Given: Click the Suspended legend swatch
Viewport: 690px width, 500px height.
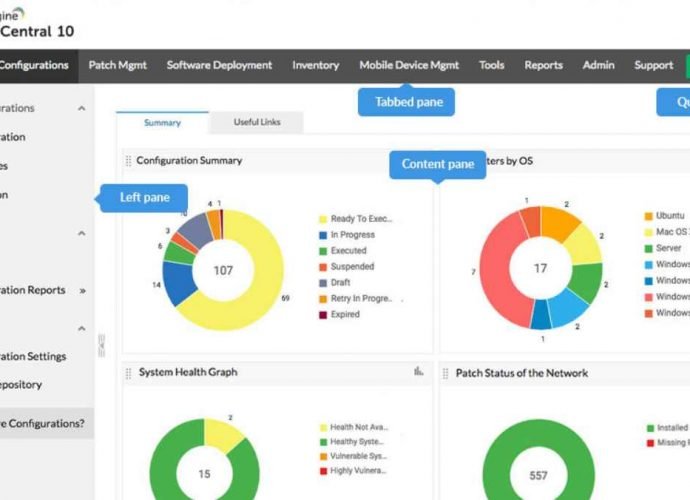Looking at the screenshot, I should click(323, 267).
